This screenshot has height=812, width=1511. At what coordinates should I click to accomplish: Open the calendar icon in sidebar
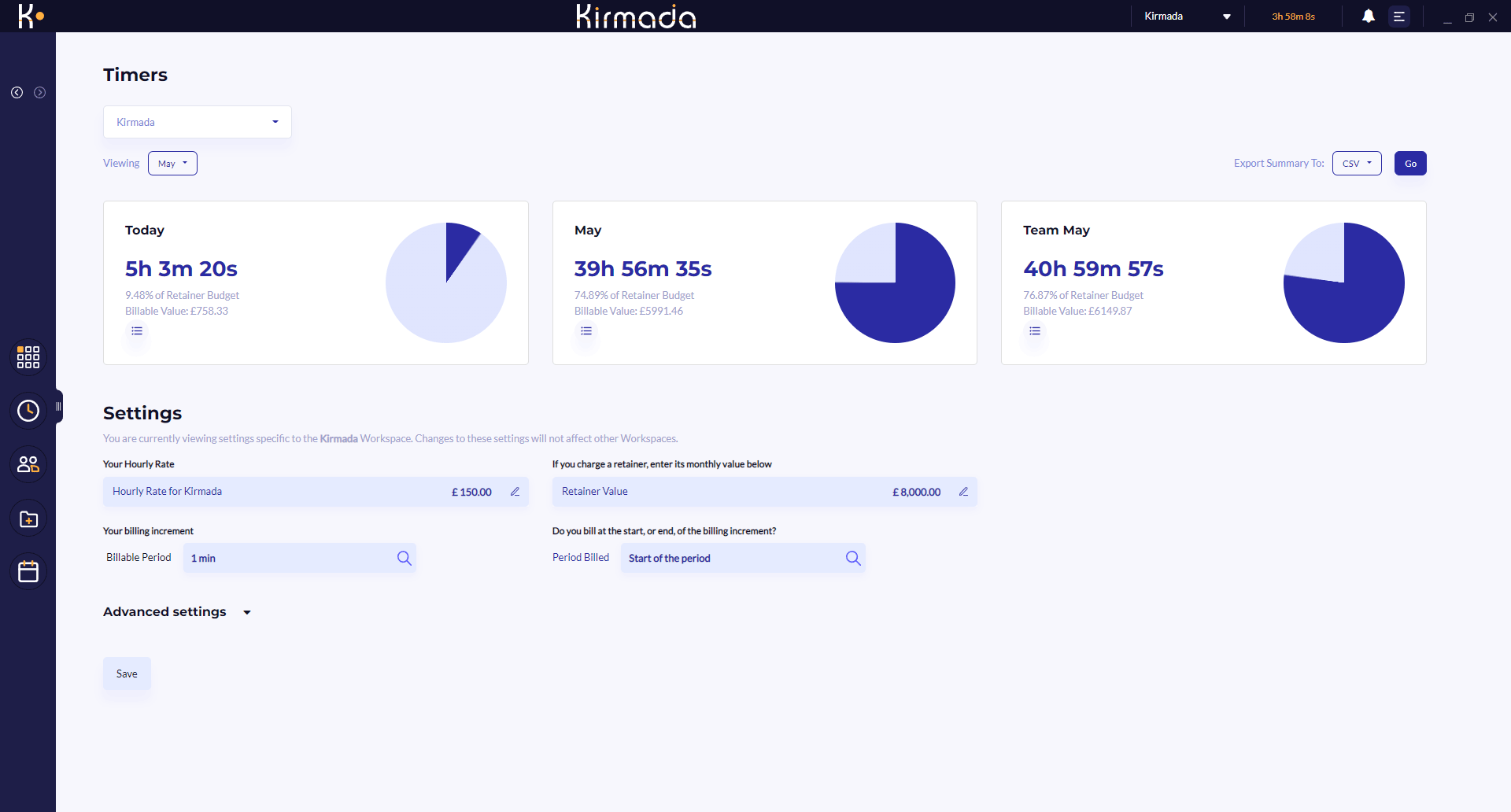click(x=28, y=571)
